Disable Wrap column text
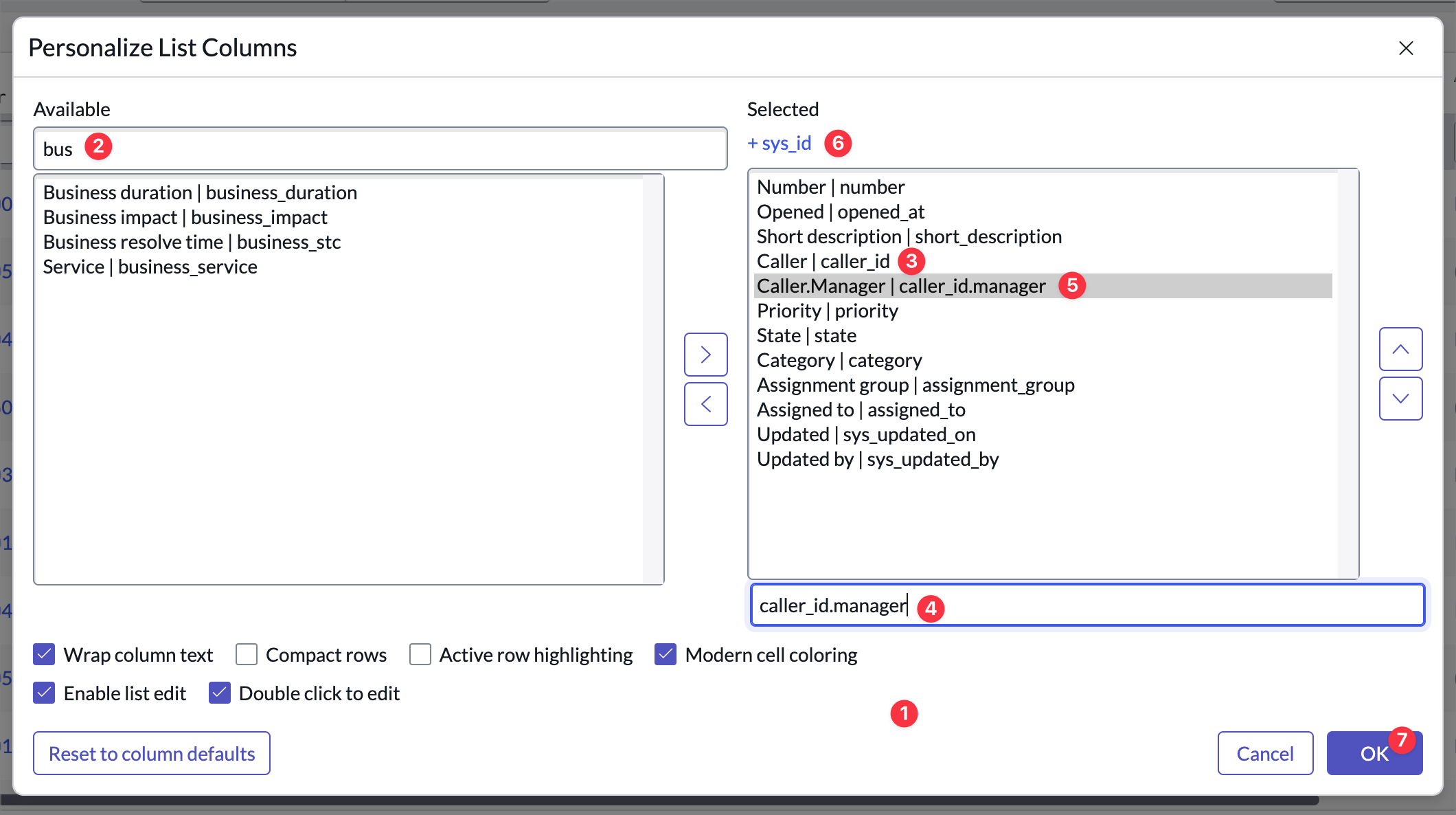Screen dimensions: 1456x815 coord(44,654)
